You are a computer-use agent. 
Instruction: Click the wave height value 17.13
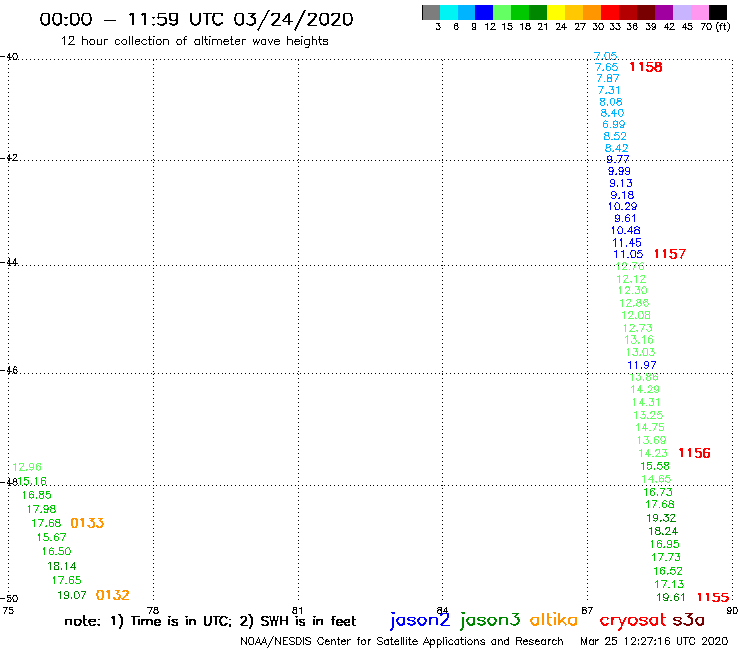coord(669,584)
